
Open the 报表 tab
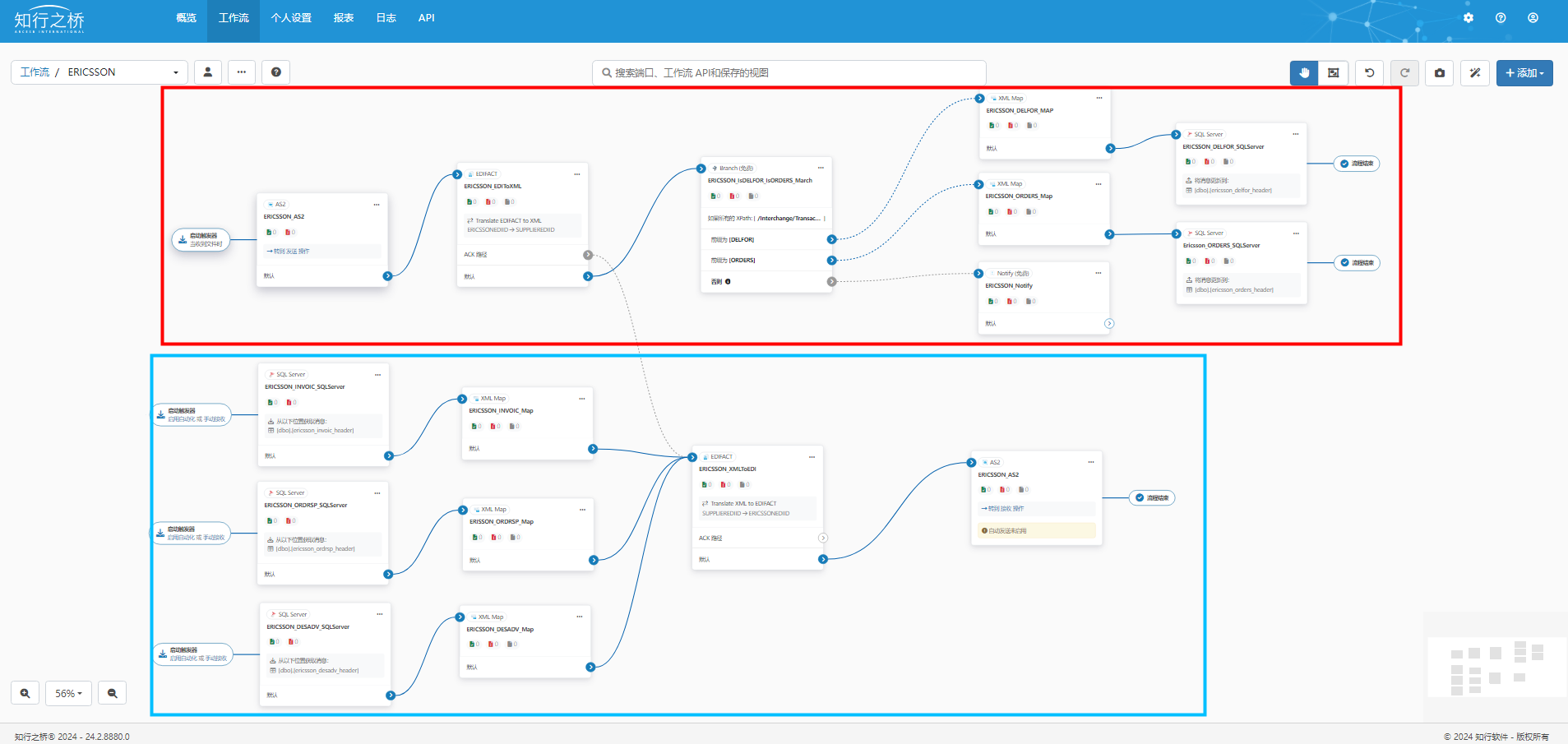click(x=344, y=18)
